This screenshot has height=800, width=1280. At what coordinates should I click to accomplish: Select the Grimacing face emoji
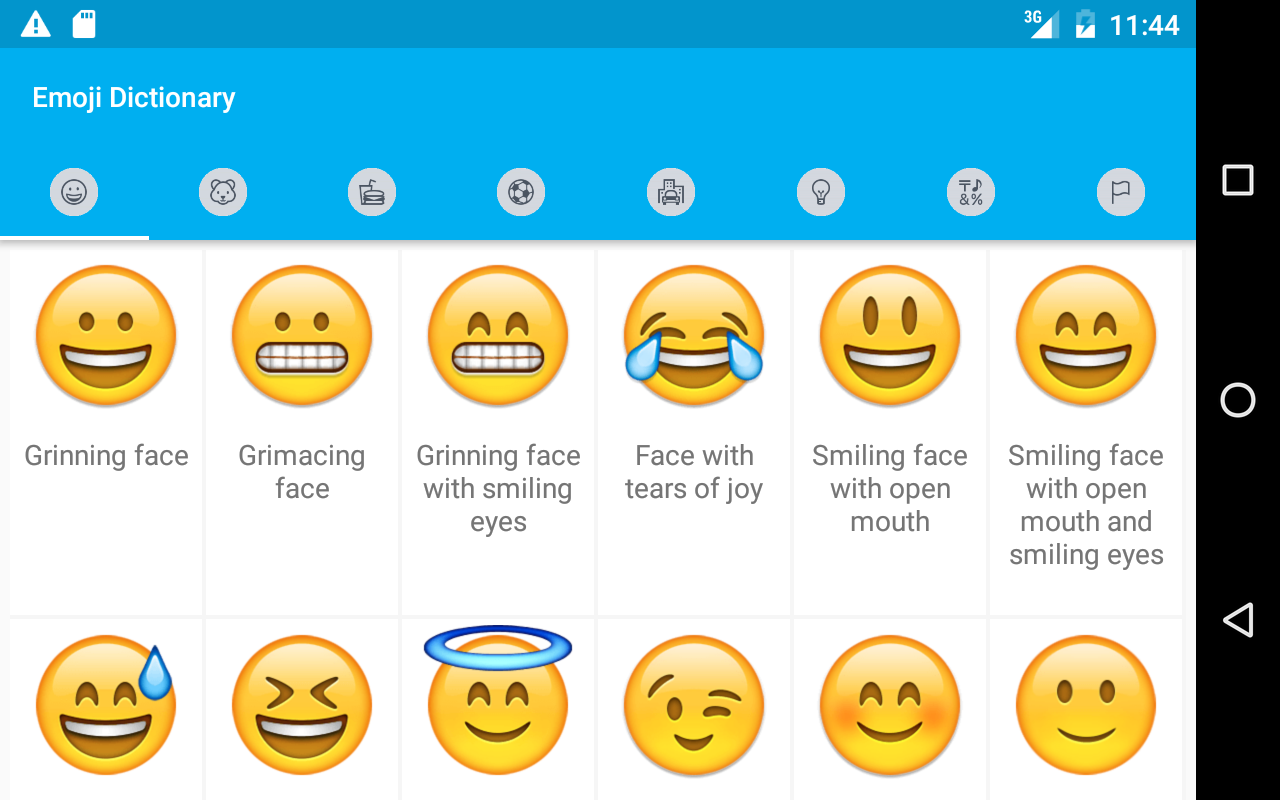click(302, 432)
